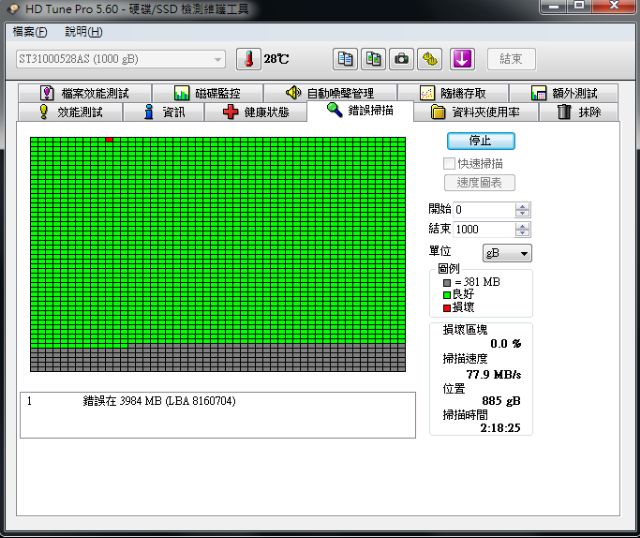Open the 健康狀態 tab with red cross
The height and width of the screenshot is (538, 640).
tap(256, 112)
